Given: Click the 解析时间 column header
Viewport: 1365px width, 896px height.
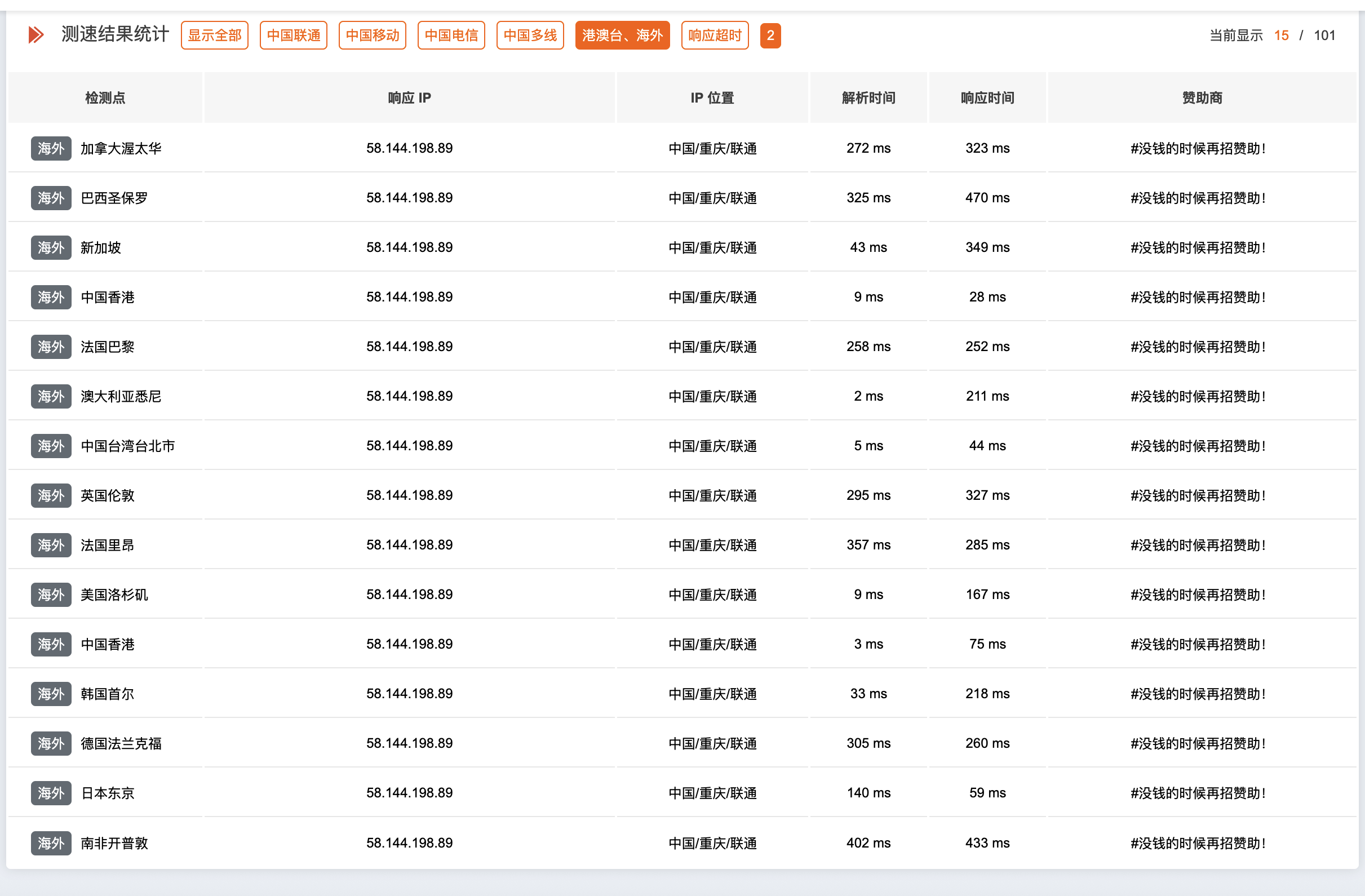Looking at the screenshot, I should click(868, 97).
